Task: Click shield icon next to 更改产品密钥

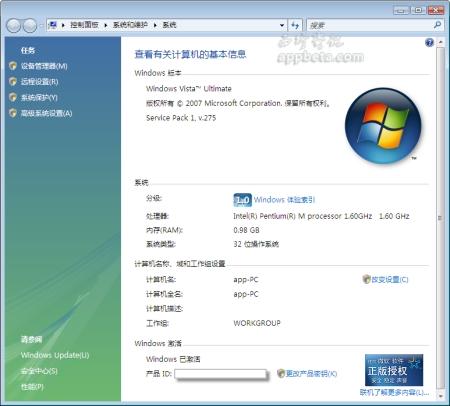Action: pyautogui.click(x=281, y=373)
